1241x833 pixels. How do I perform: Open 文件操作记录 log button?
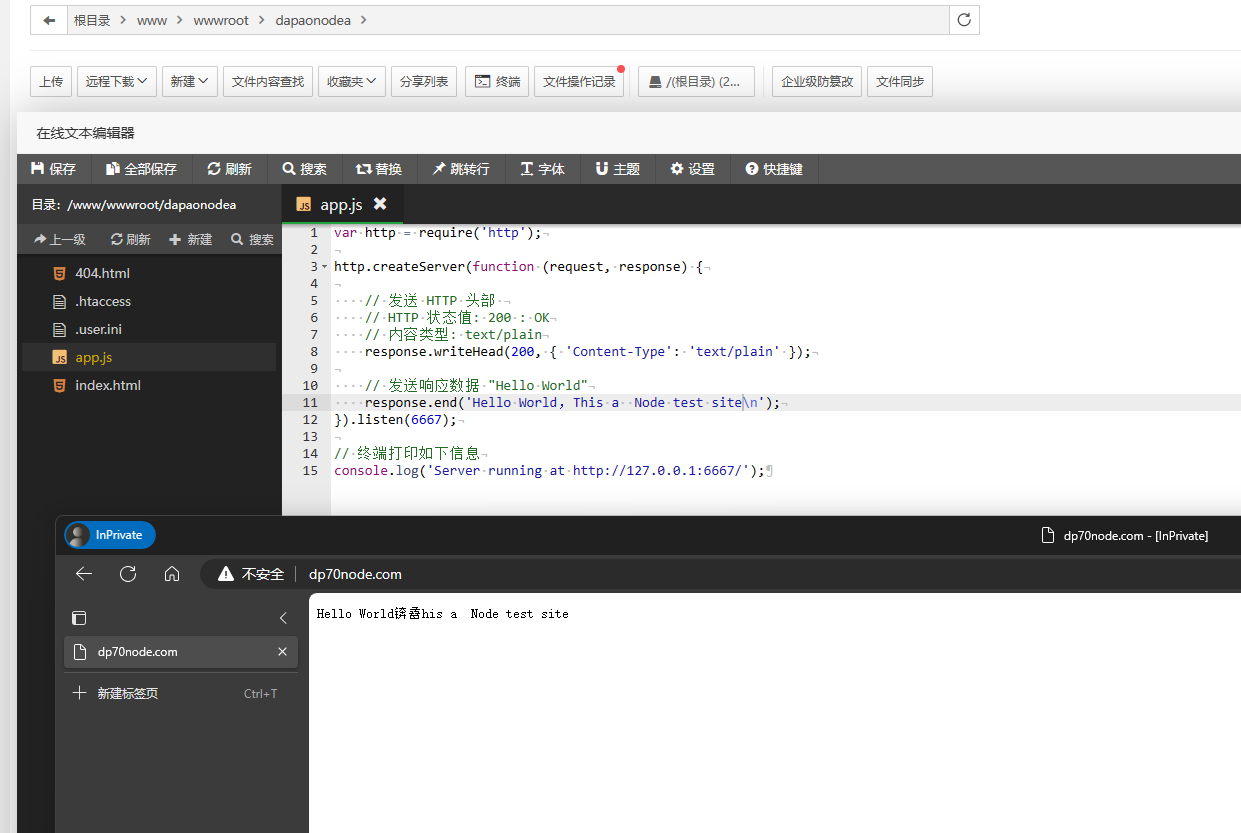579,82
